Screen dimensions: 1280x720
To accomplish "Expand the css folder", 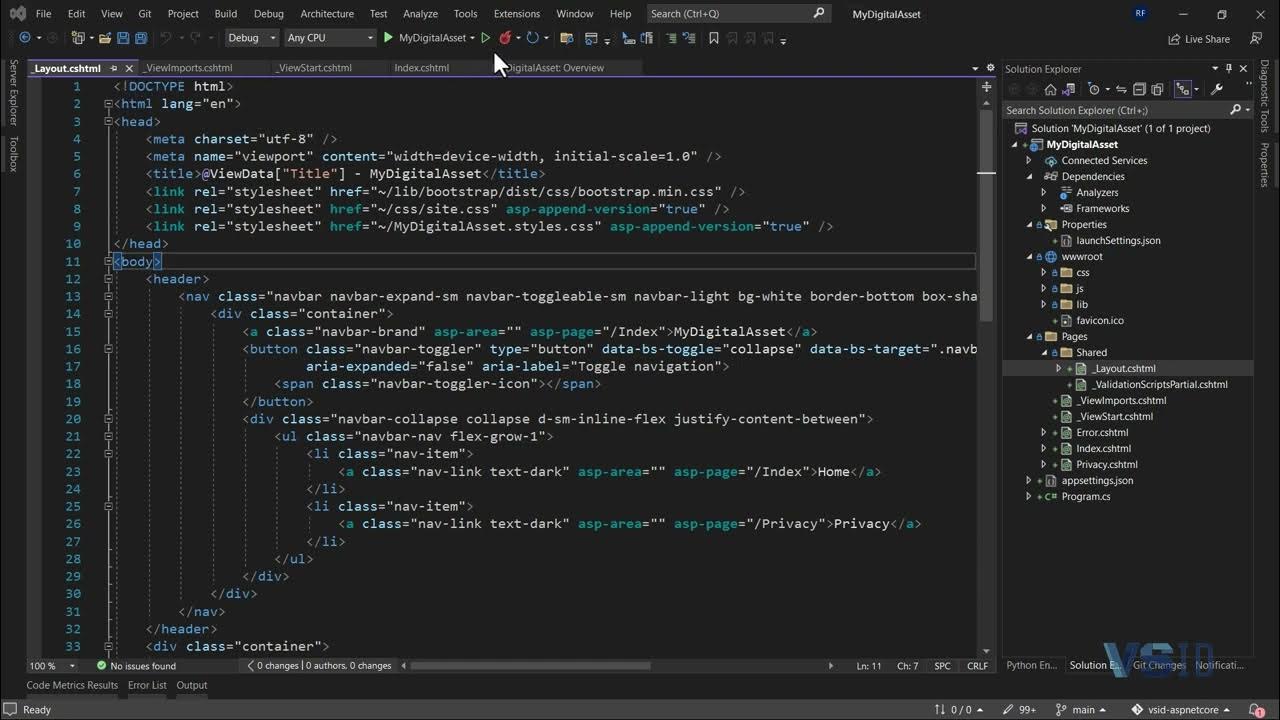I will pos(1043,272).
